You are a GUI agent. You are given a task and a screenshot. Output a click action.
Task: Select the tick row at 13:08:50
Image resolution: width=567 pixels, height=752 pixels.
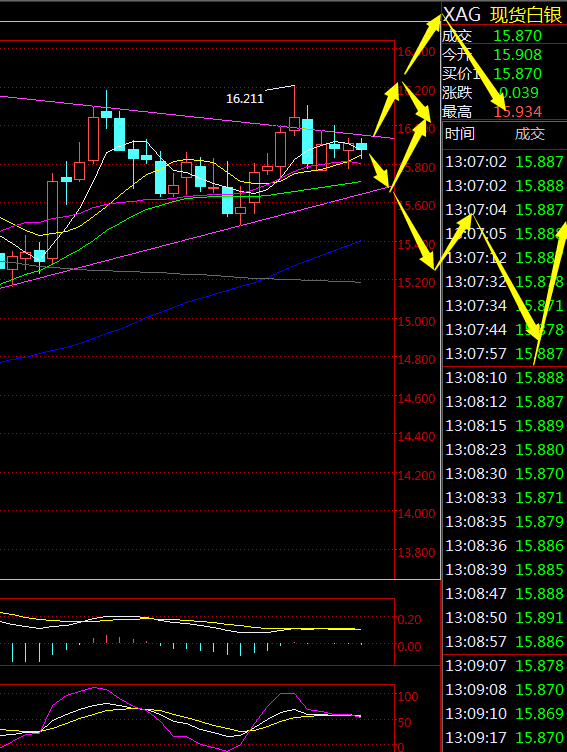[504, 617]
